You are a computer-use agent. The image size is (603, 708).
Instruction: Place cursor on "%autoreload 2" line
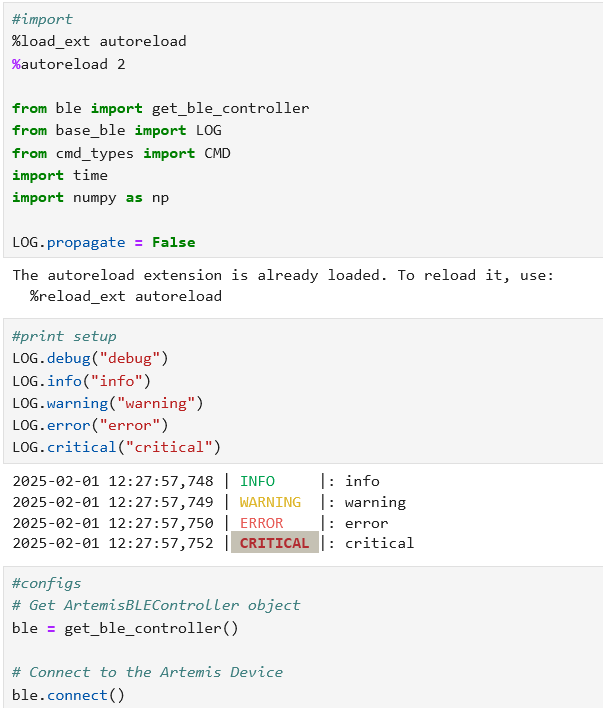[69, 64]
